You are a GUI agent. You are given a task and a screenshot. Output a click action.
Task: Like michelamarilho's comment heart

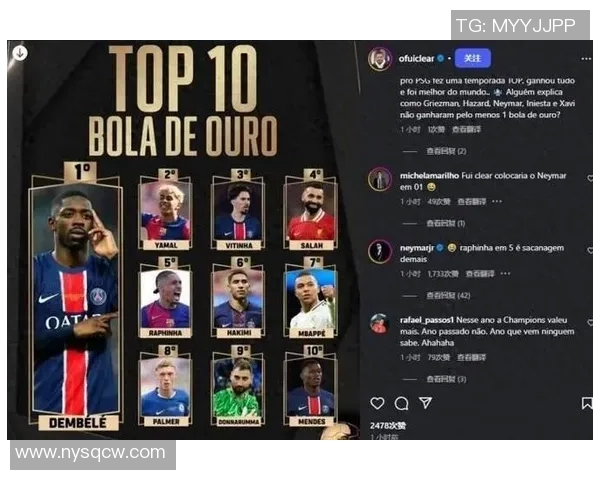click(590, 178)
